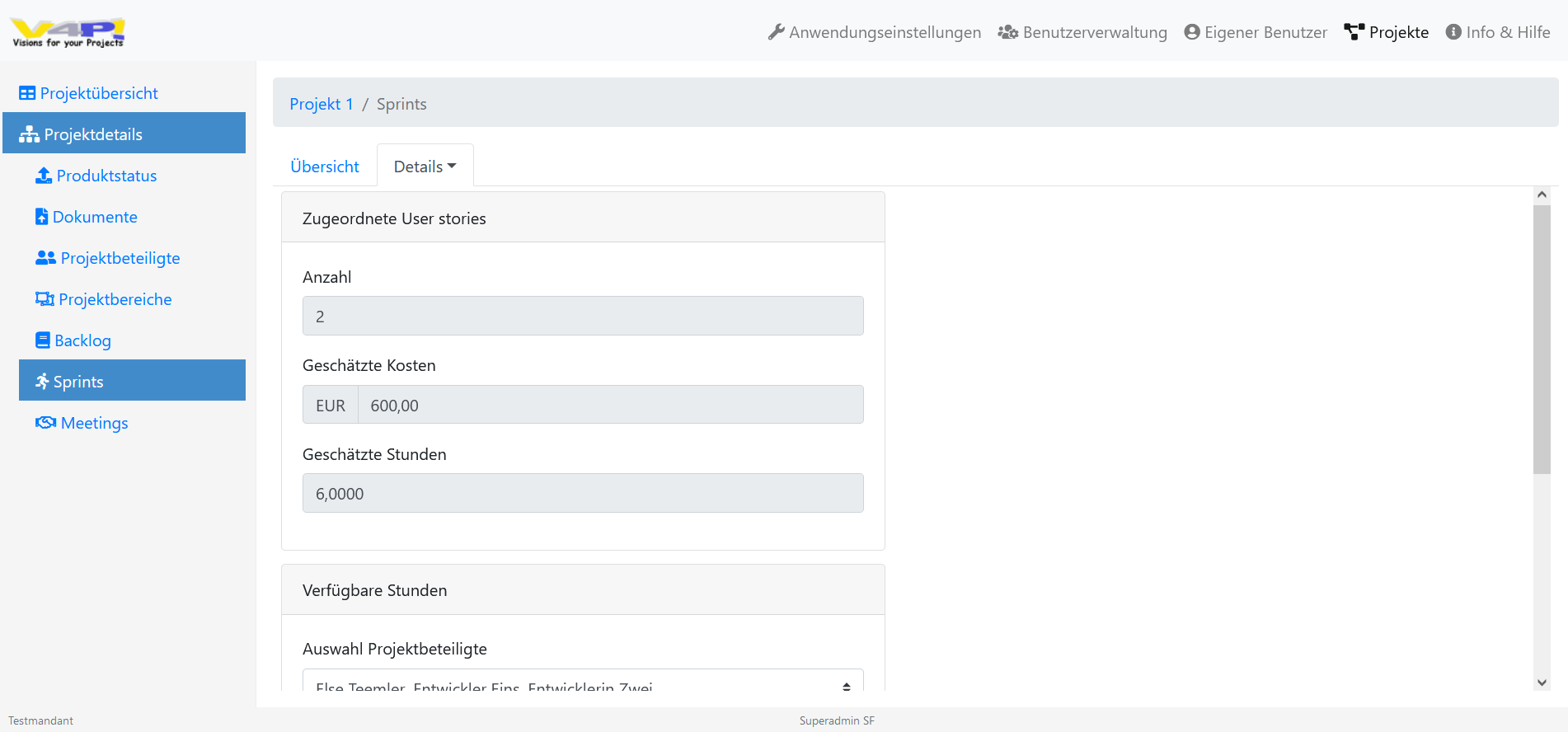
Task: Click the file icon beside Dokumente
Action: click(41, 217)
